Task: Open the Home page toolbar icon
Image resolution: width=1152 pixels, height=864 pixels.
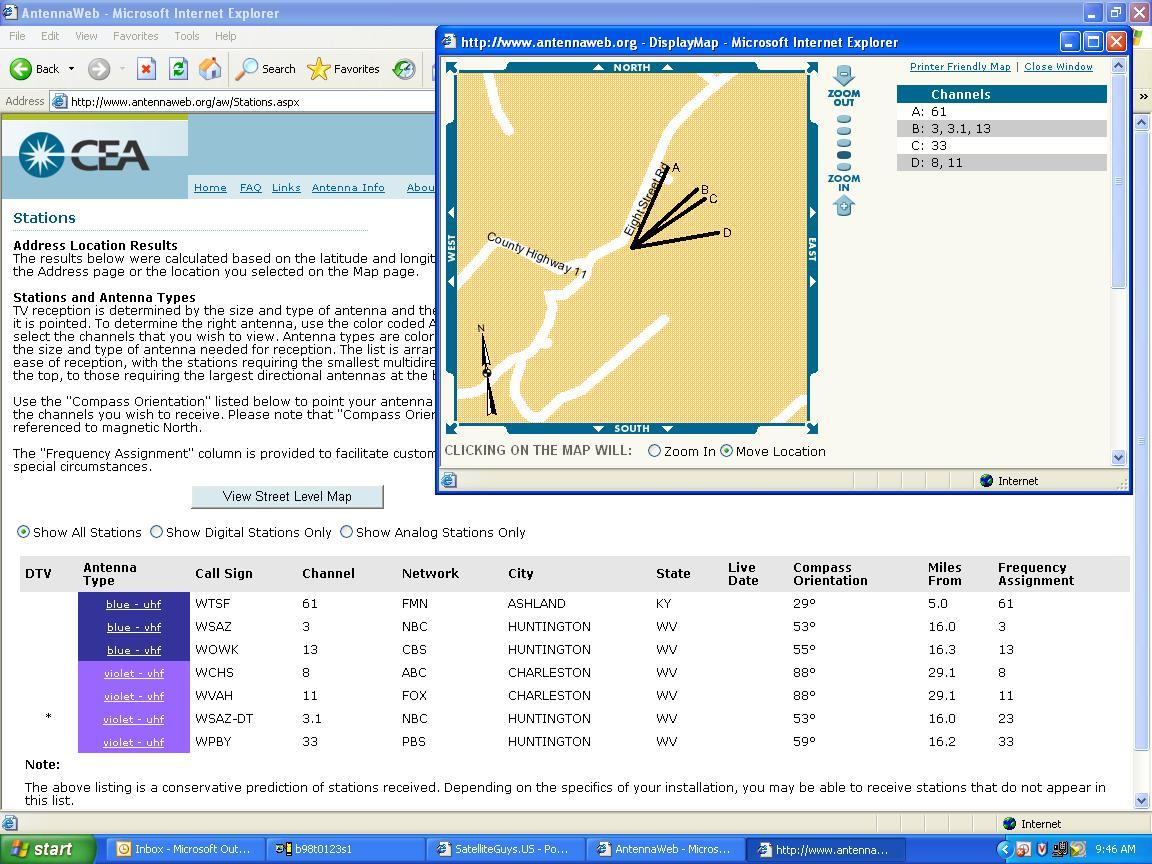Action: 210,69
